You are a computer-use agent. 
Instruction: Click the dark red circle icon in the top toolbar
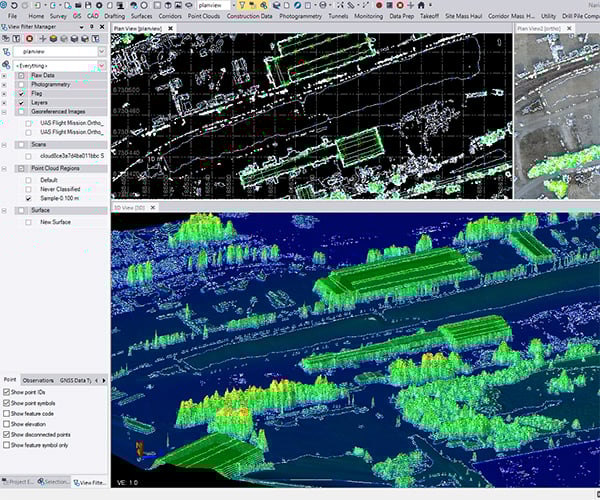point(379,5)
